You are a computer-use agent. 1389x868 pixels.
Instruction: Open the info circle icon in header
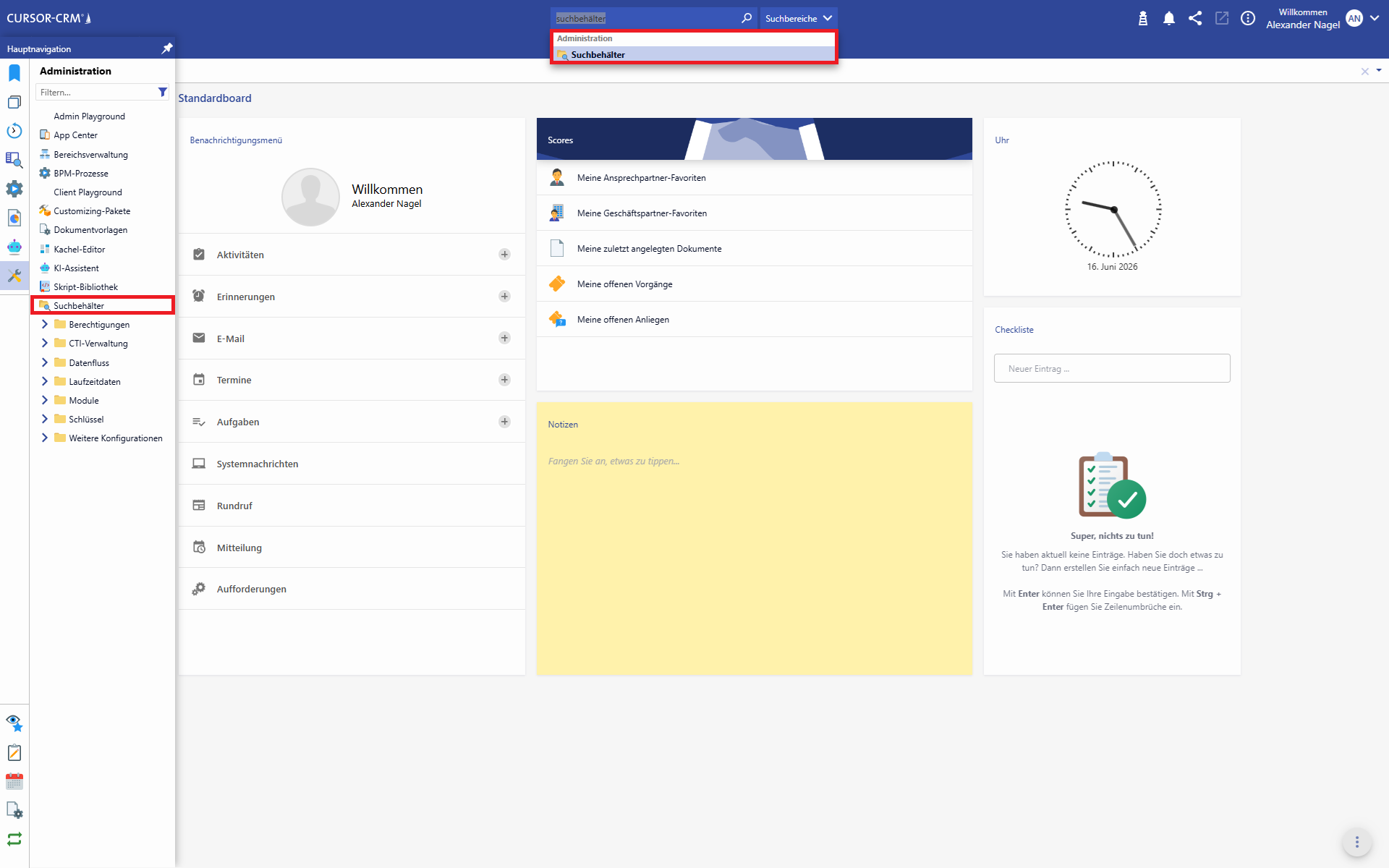tap(1248, 18)
